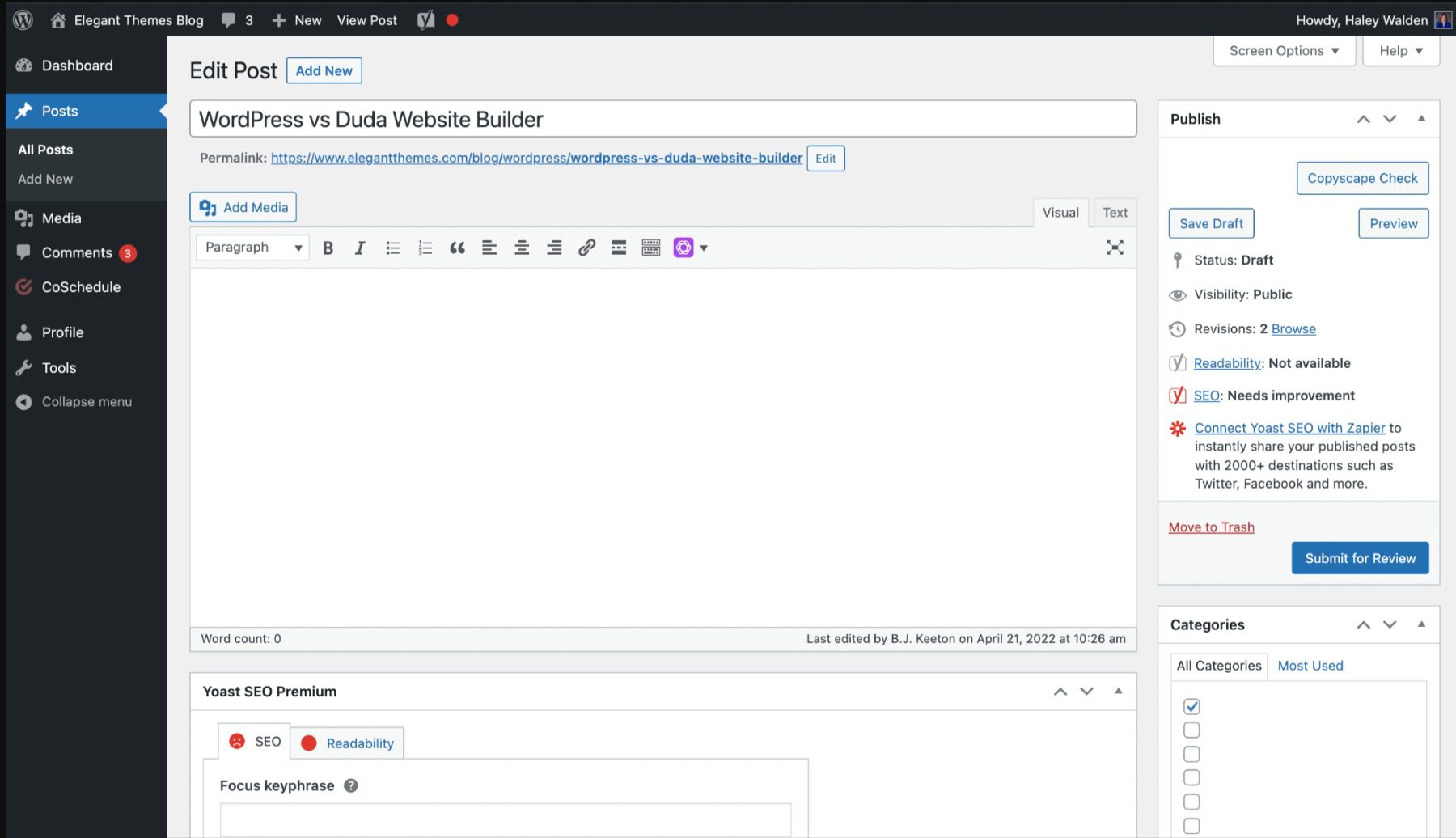Save the post as draft
This screenshot has height=838, width=1456.
click(x=1211, y=223)
